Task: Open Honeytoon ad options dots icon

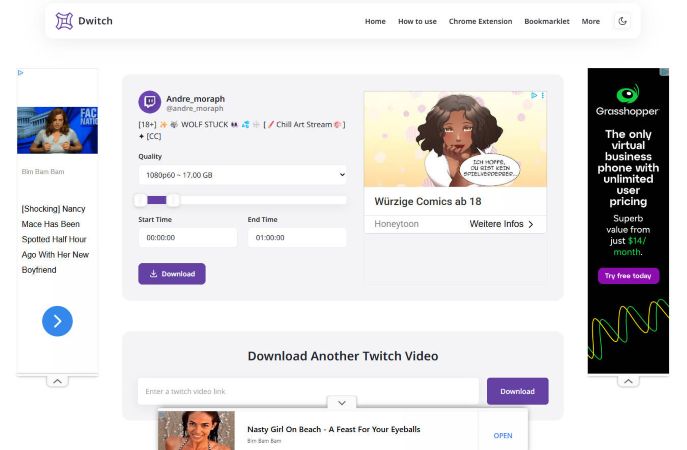Action: (x=542, y=95)
